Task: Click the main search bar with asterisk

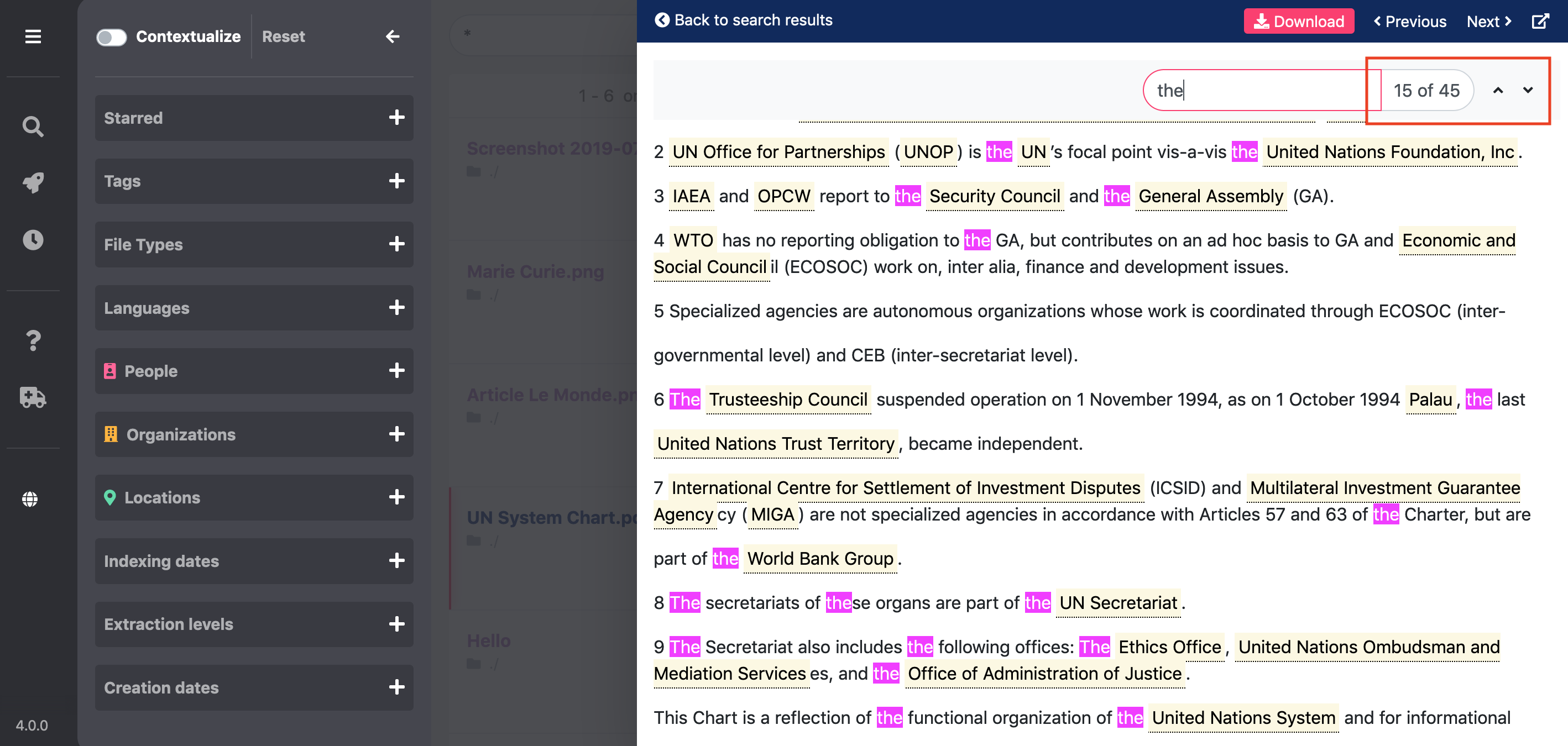Action: click(x=543, y=34)
